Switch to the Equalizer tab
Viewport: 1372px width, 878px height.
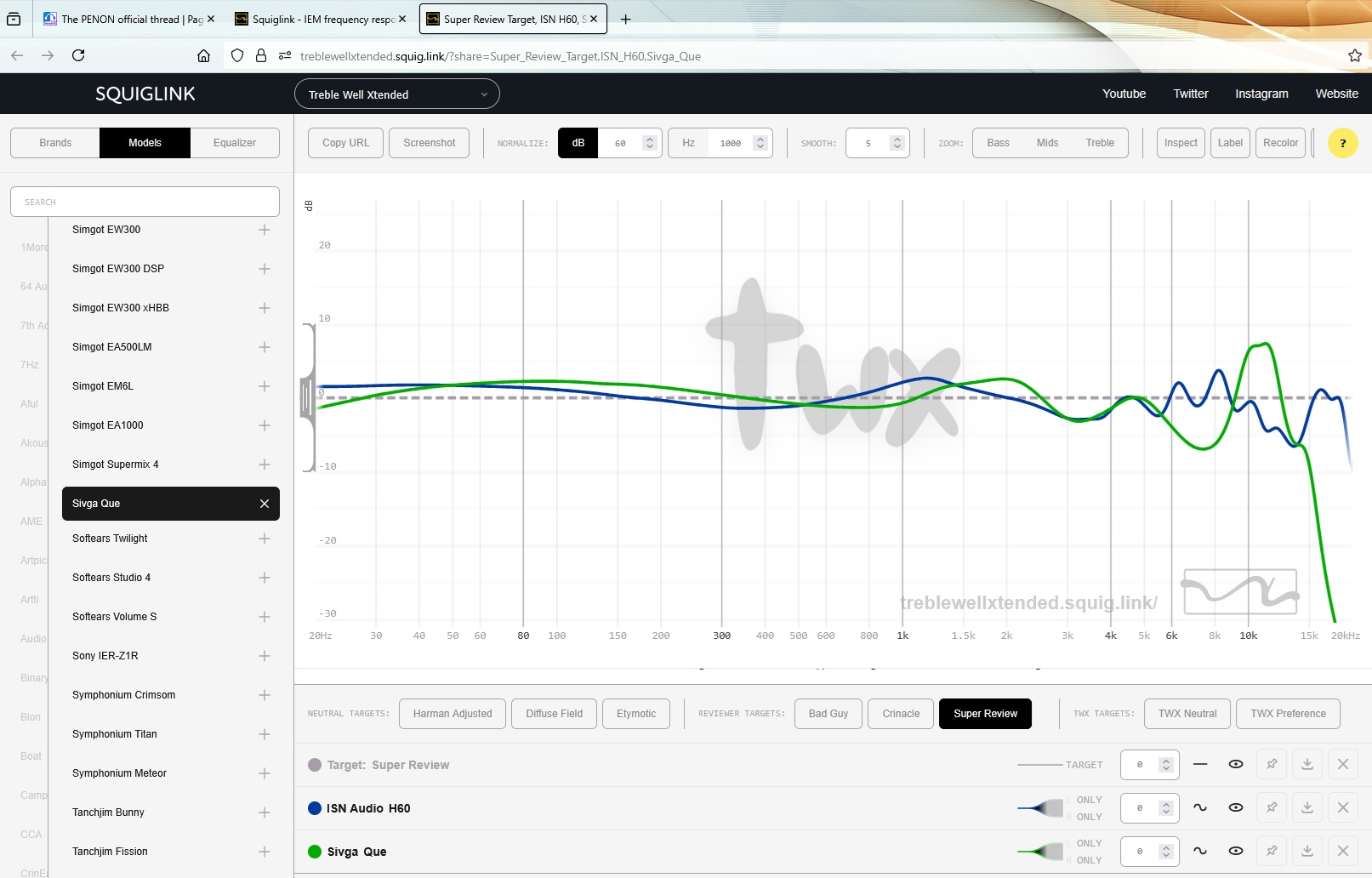pyautogui.click(x=235, y=143)
